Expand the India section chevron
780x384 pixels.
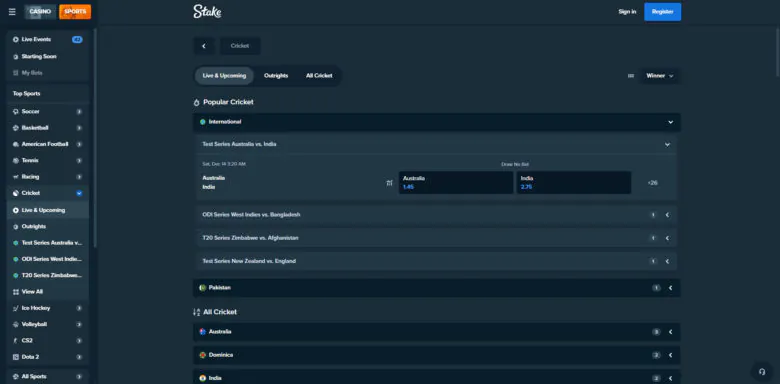point(671,379)
